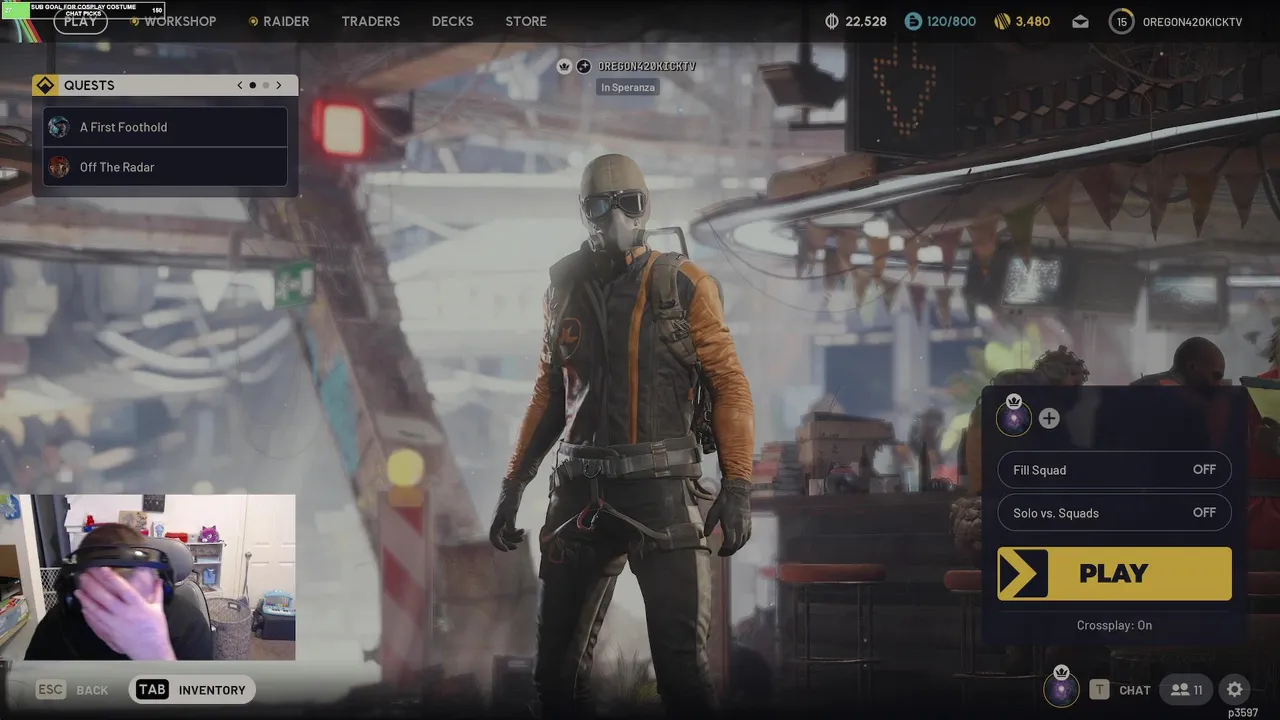Click the blue Cred token icon beside 120/800

[913, 21]
